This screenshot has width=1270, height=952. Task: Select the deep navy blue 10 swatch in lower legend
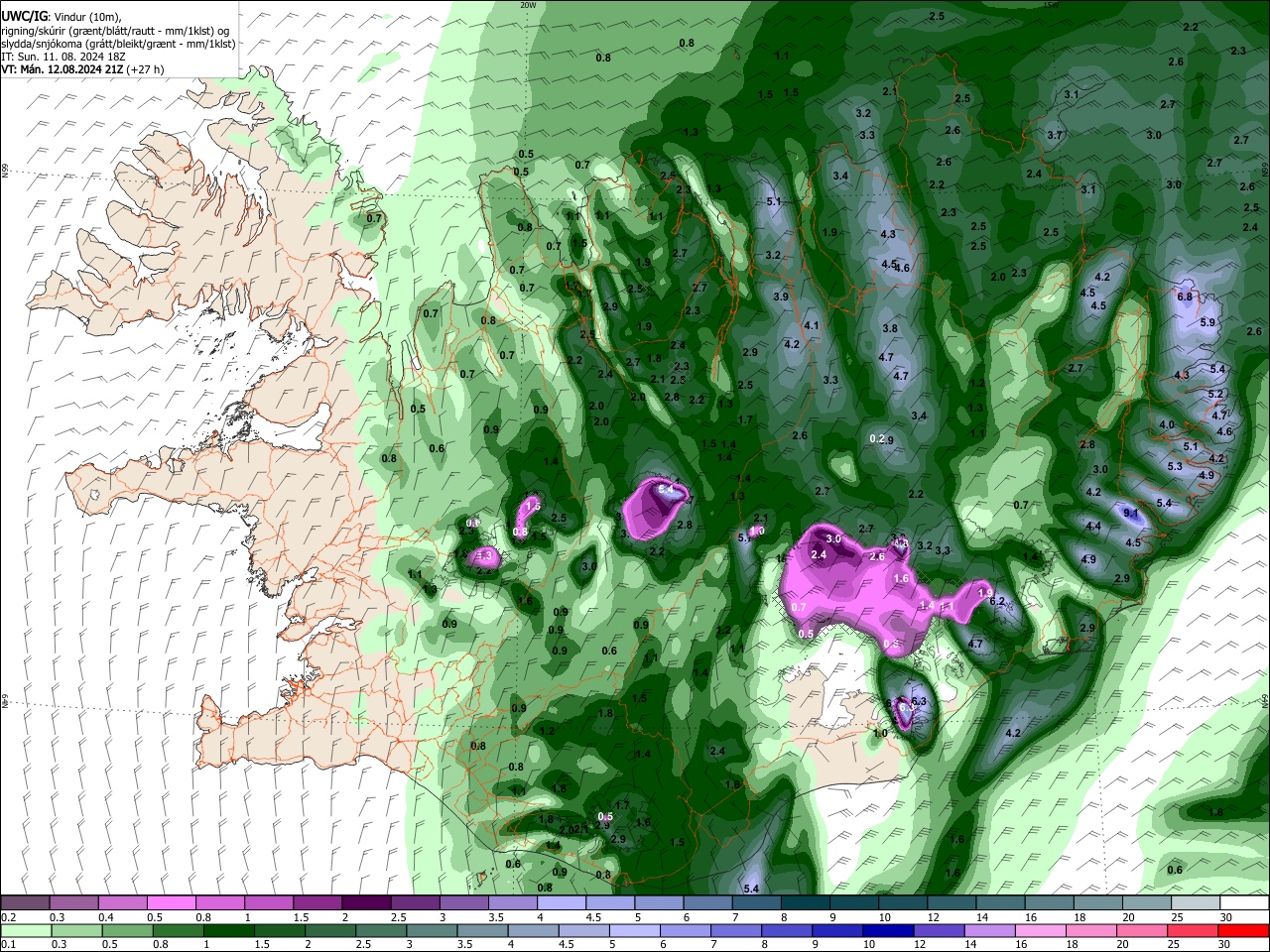[887, 931]
